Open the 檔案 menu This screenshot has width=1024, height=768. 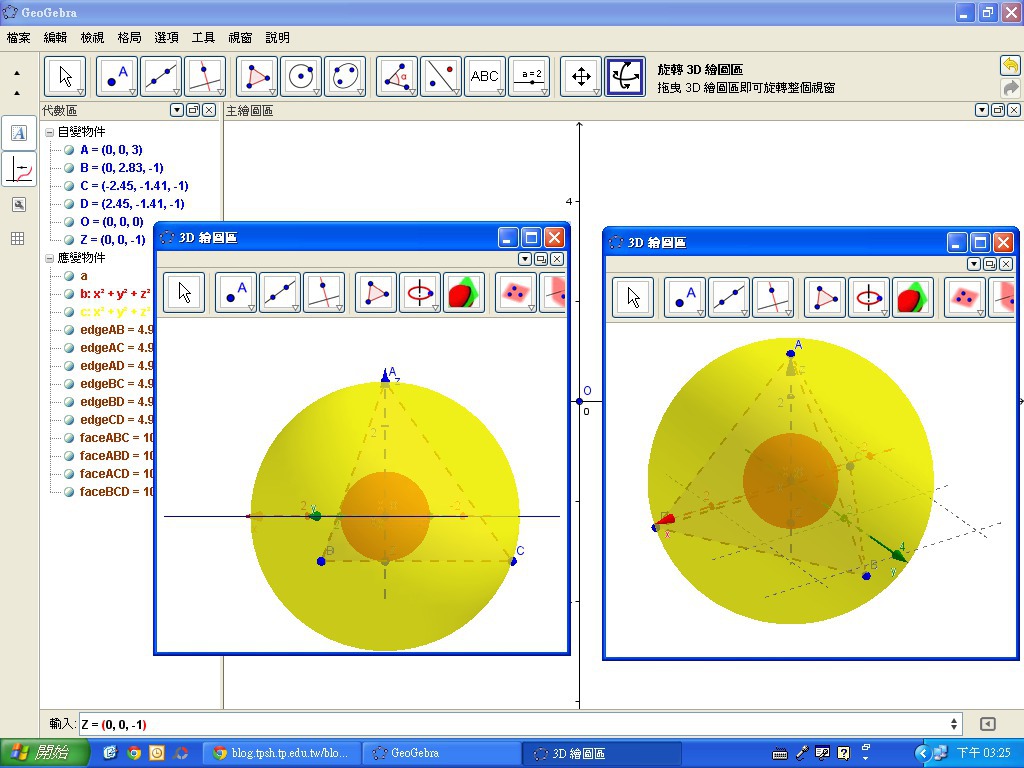[x=18, y=38]
